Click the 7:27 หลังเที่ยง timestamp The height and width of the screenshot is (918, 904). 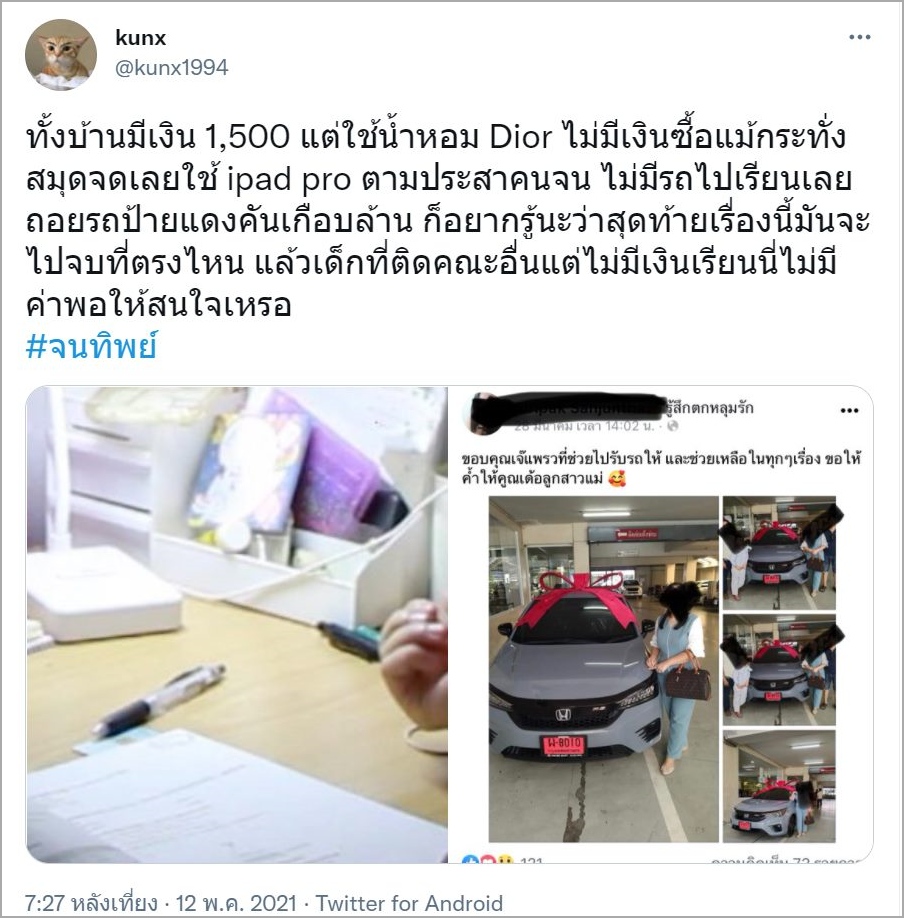pyautogui.click(x=91, y=903)
